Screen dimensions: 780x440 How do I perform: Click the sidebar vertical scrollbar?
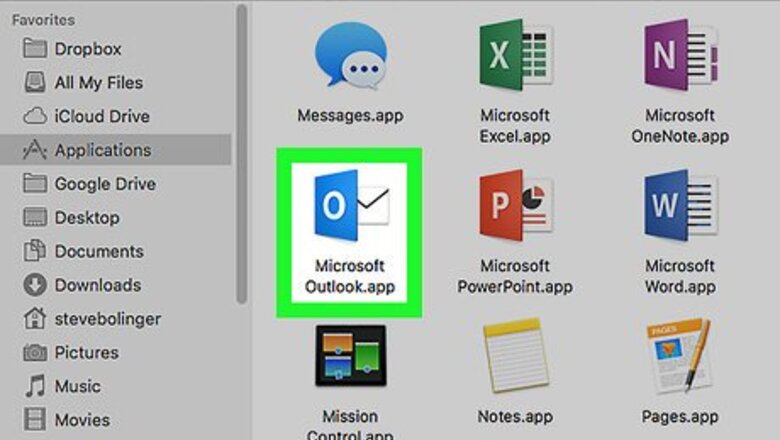coord(241,150)
